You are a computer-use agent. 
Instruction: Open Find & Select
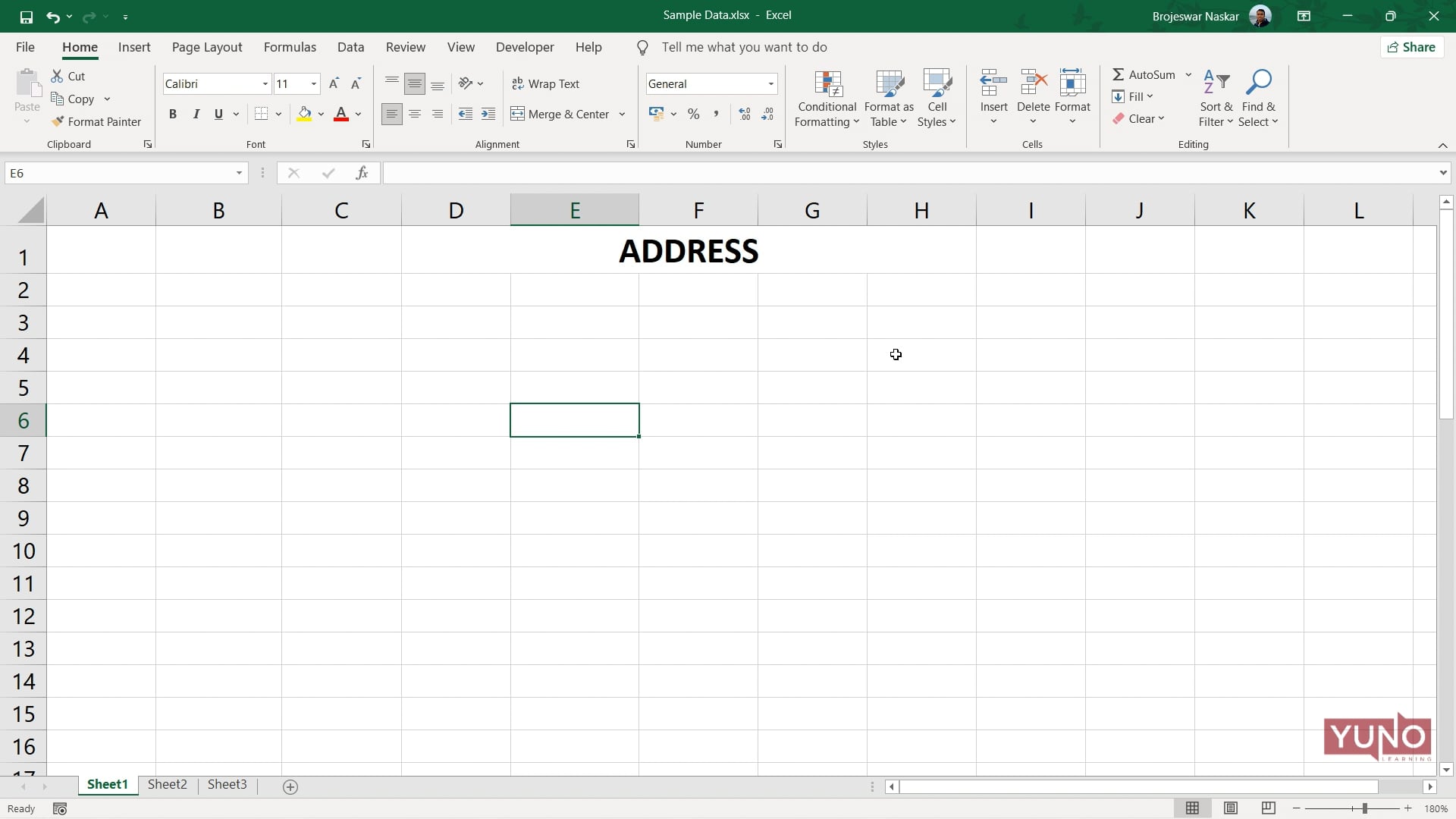[x=1258, y=99]
